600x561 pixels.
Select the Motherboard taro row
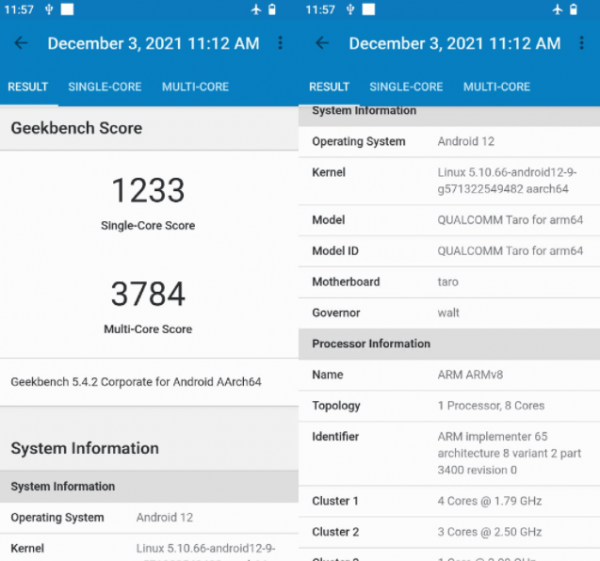coord(449,282)
